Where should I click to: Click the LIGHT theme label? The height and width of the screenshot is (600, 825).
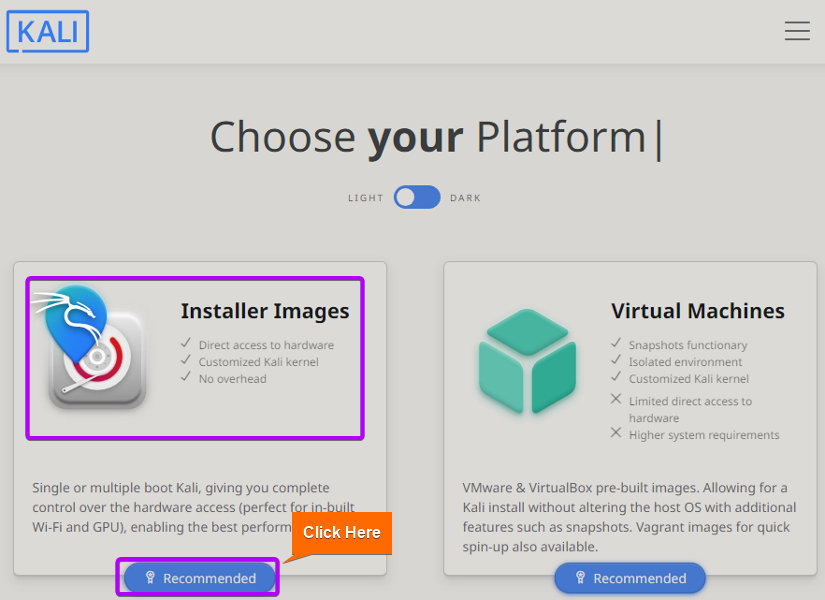click(366, 198)
